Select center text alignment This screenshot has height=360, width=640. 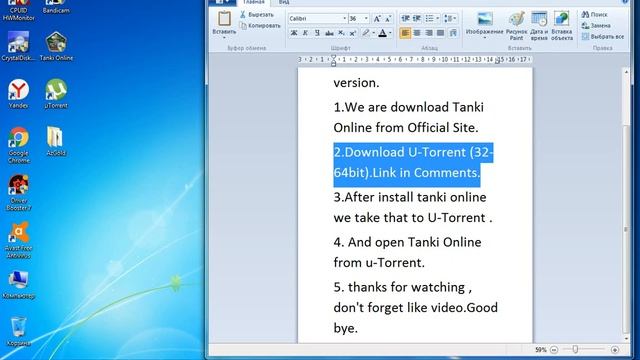click(417, 33)
